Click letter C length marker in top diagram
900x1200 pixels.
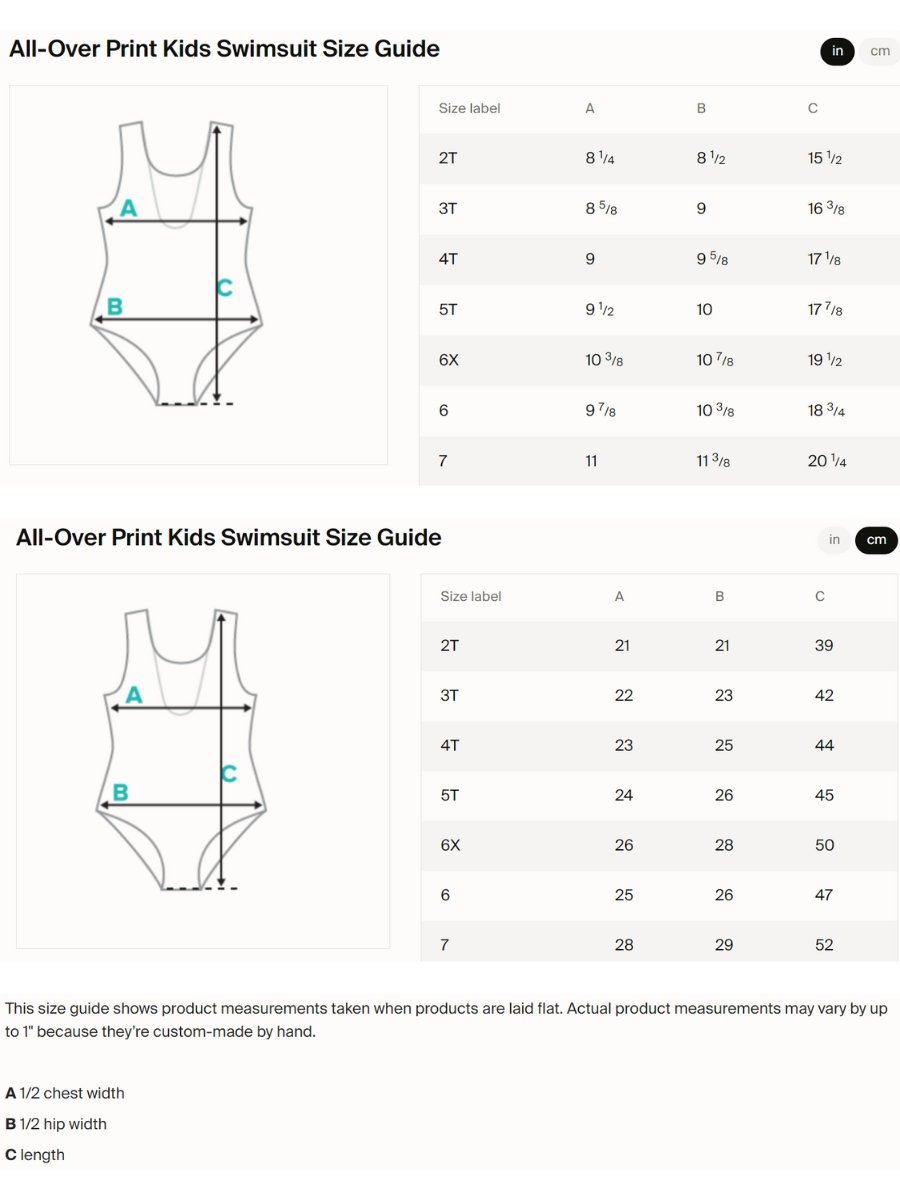coord(225,288)
